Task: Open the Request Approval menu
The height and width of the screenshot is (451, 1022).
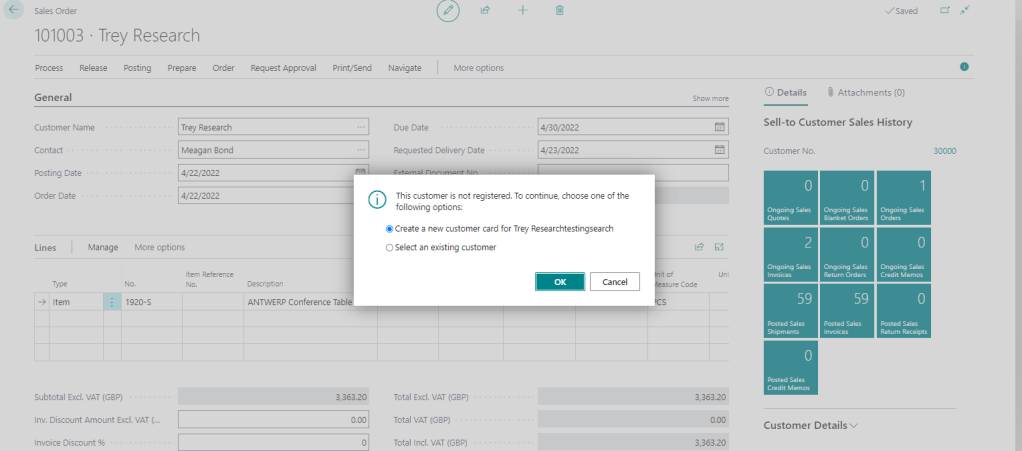Action: pos(283,68)
